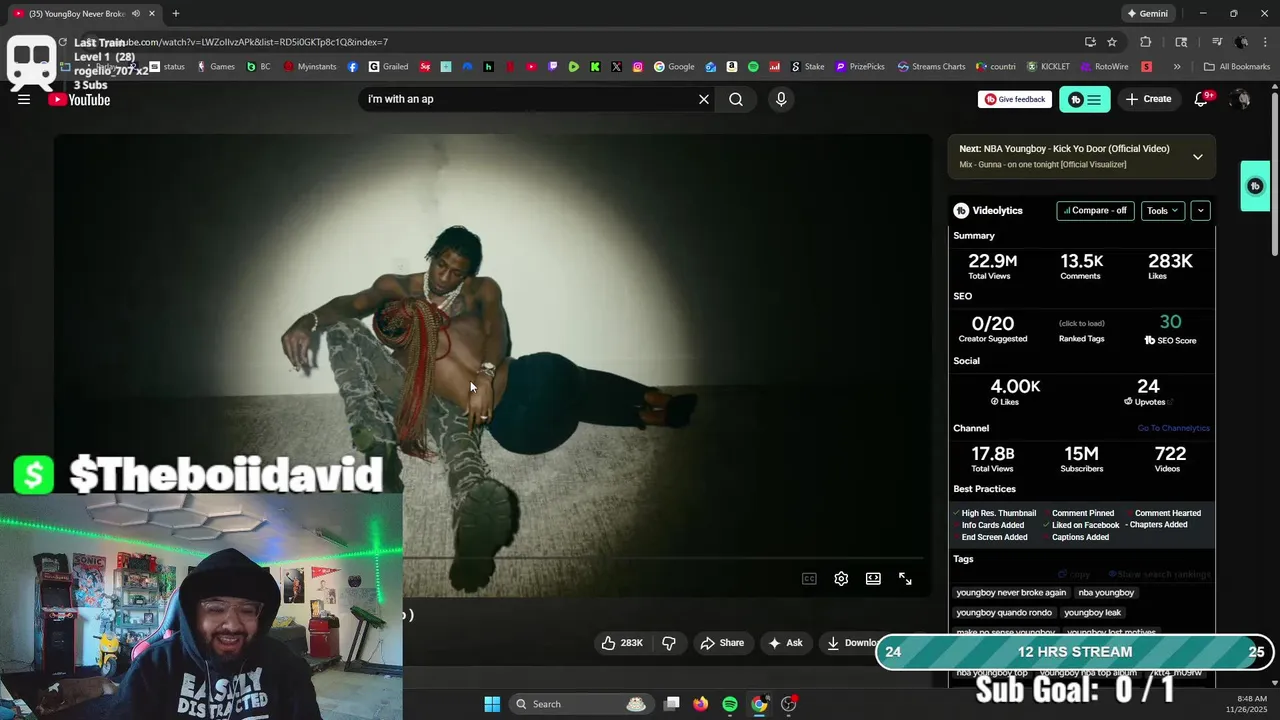Open the RotoWire bookmark

click(1104, 67)
